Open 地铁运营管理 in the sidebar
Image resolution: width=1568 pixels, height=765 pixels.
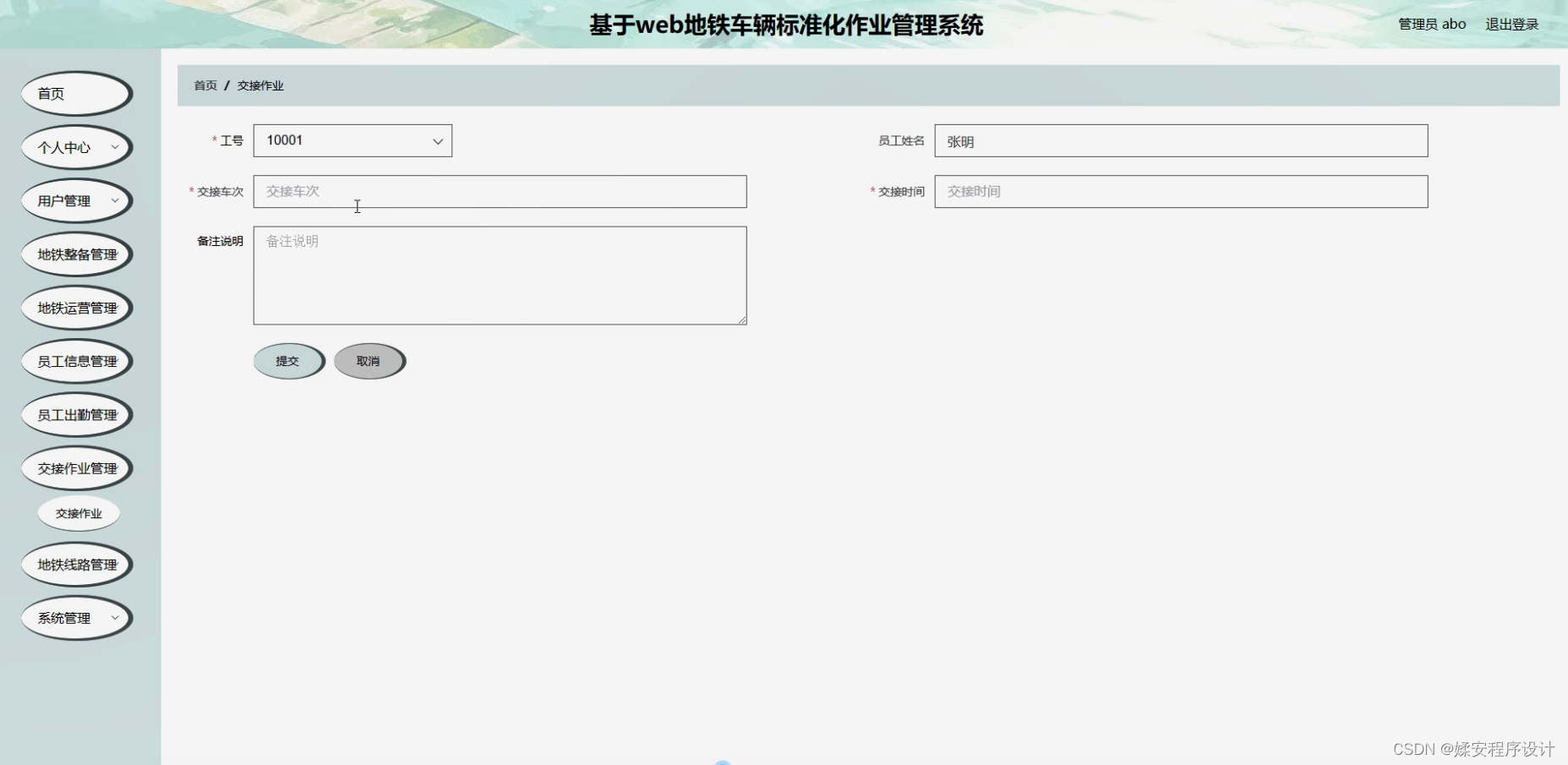77,307
